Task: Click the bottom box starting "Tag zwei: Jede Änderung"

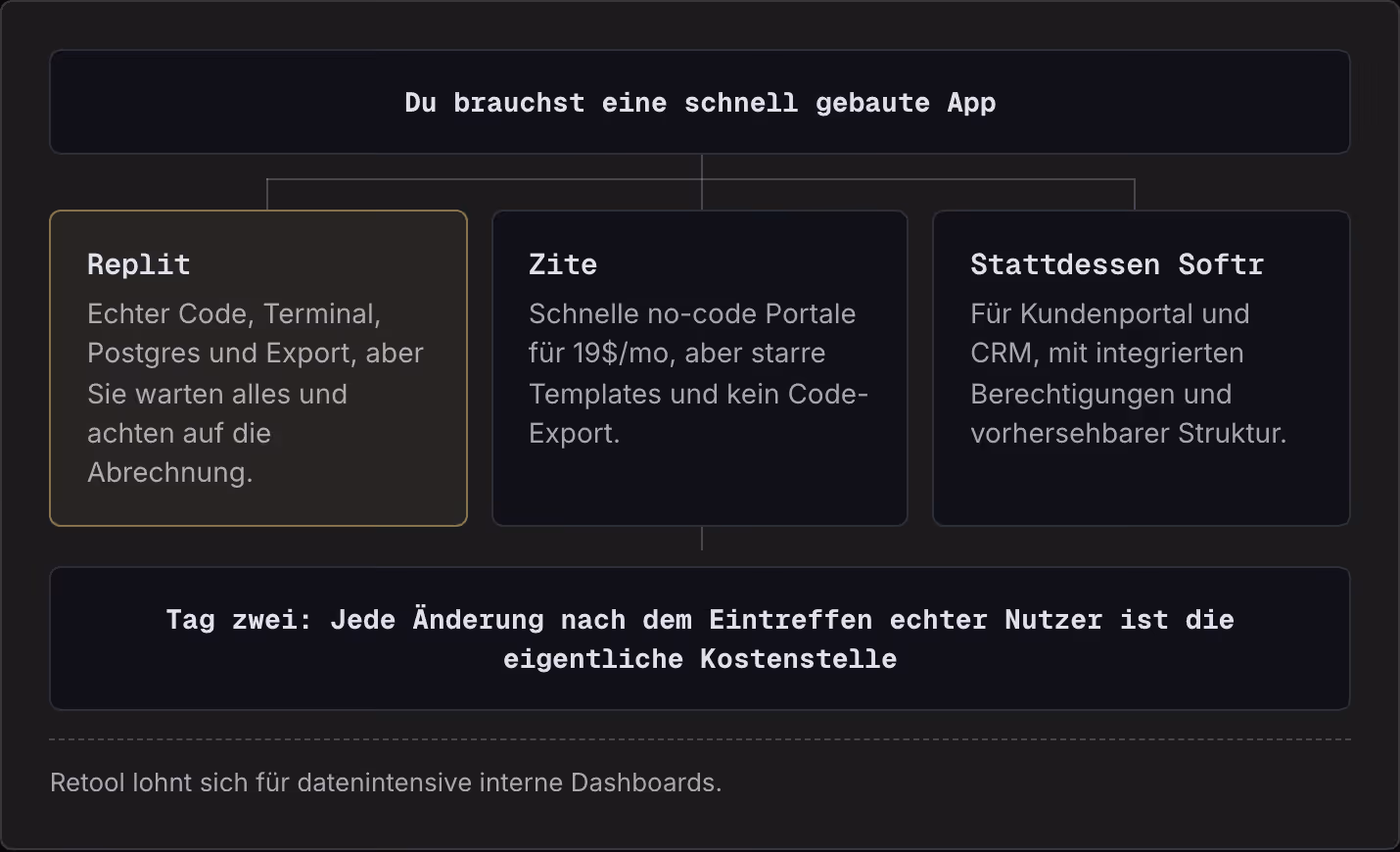Action: tap(700, 639)
